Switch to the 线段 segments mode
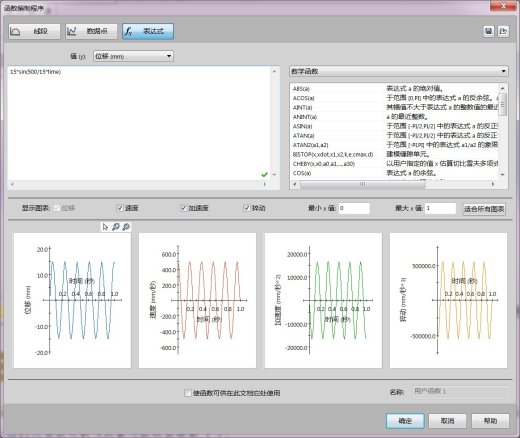Image resolution: width=520 pixels, height=438 pixels. click(34, 31)
